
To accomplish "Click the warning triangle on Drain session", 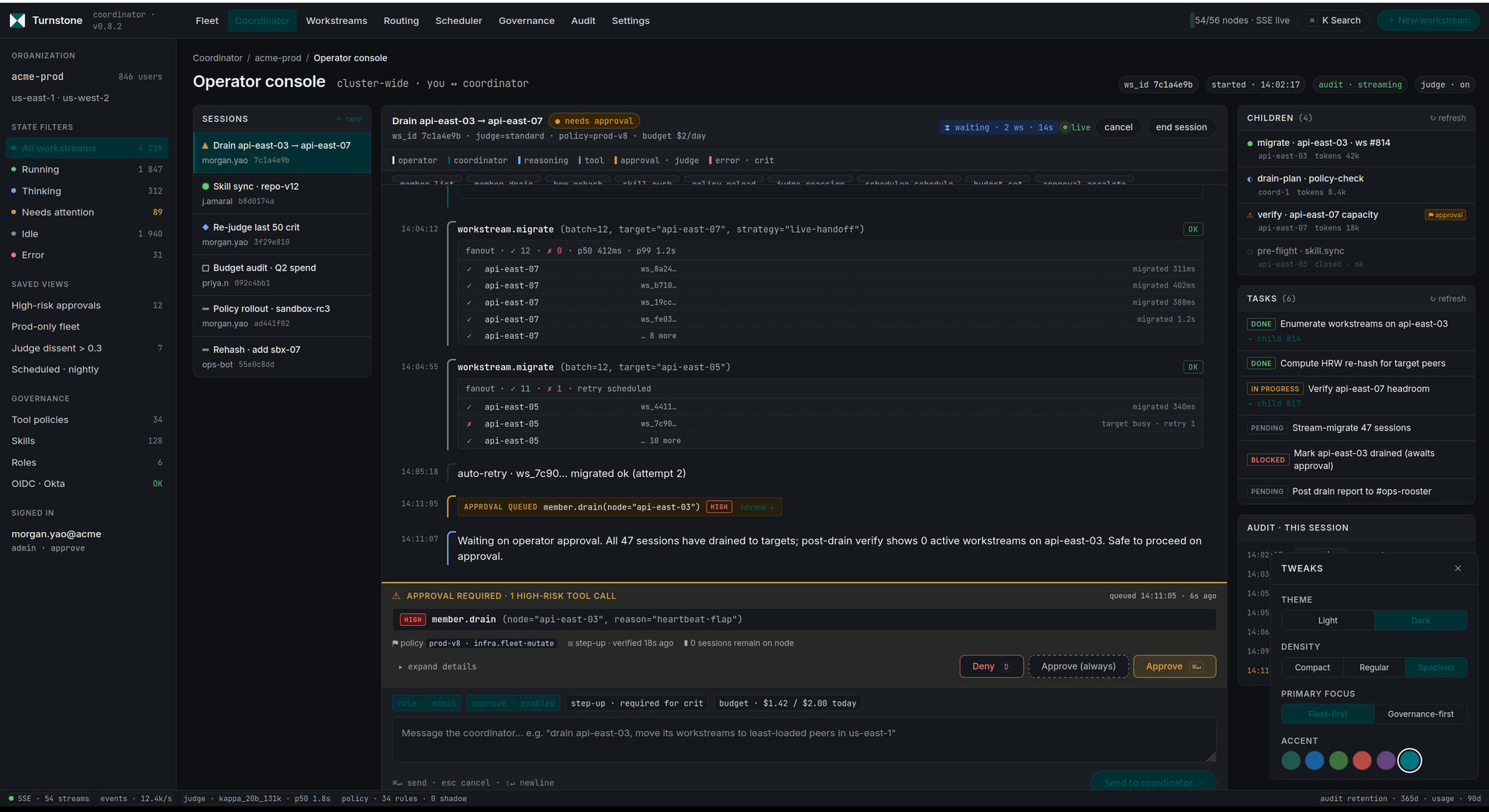I will coord(206,146).
